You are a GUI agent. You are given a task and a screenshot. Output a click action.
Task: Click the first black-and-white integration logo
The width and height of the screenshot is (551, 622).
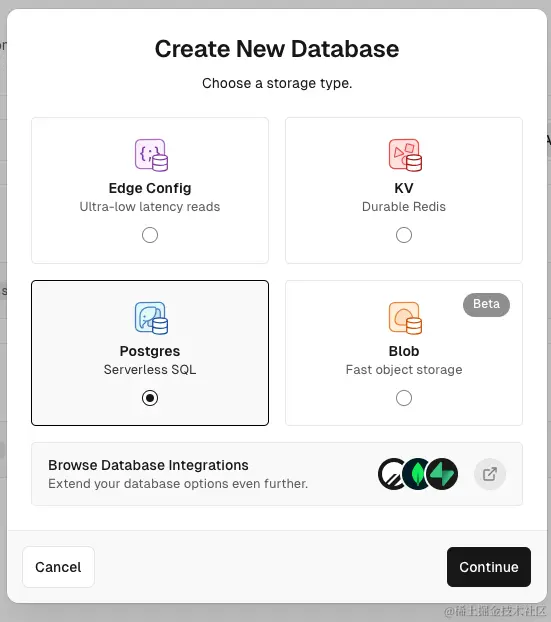[x=391, y=474]
